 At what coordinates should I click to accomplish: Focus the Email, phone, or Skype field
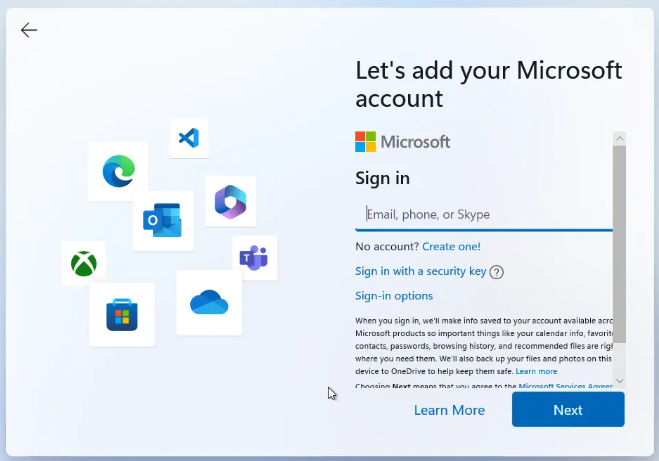pyautogui.click(x=484, y=215)
